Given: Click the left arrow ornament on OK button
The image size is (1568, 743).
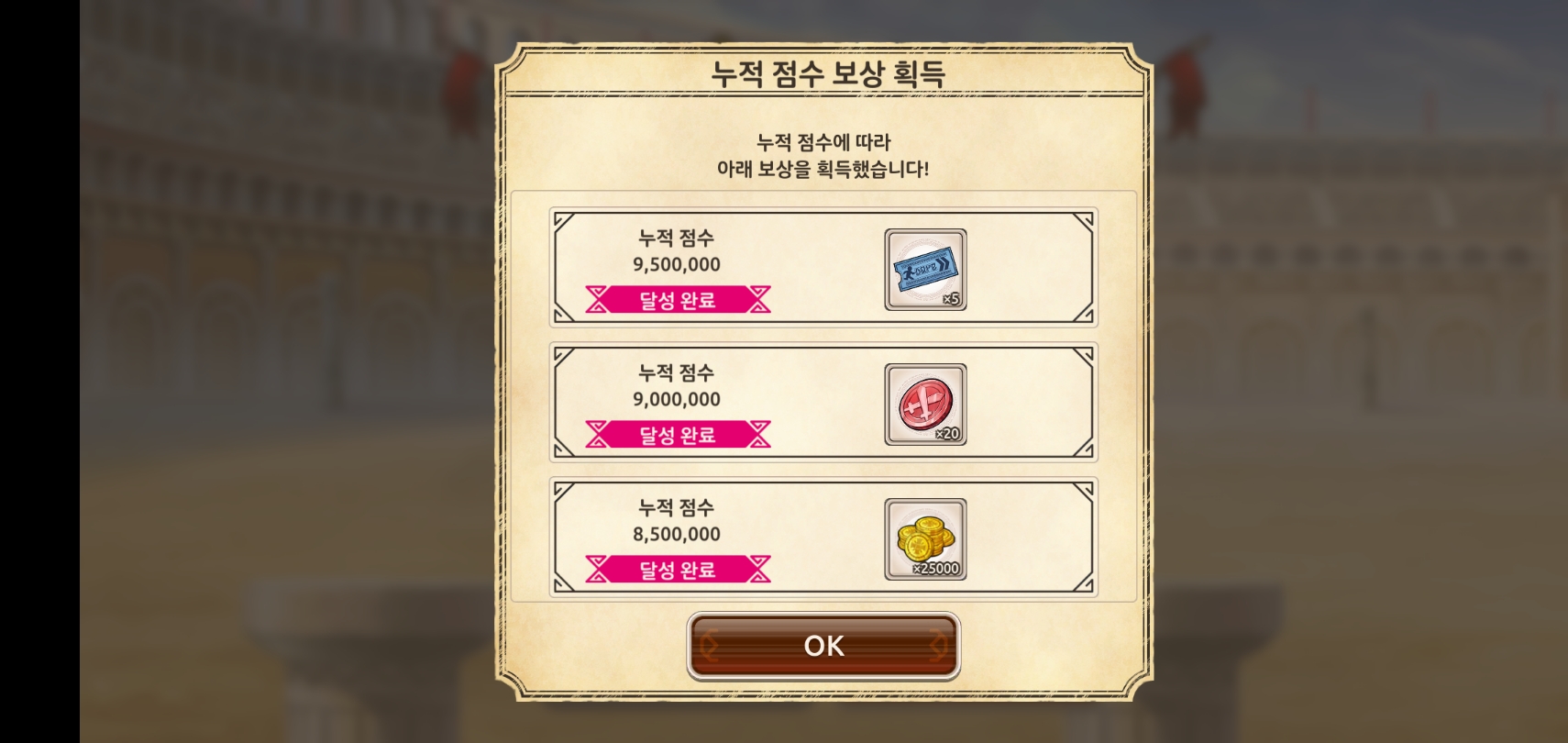Looking at the screenshot, I should tap(709, 647).
